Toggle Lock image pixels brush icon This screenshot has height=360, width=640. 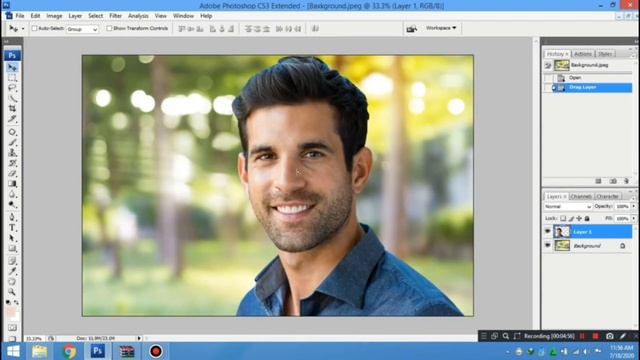pos(571,219)
